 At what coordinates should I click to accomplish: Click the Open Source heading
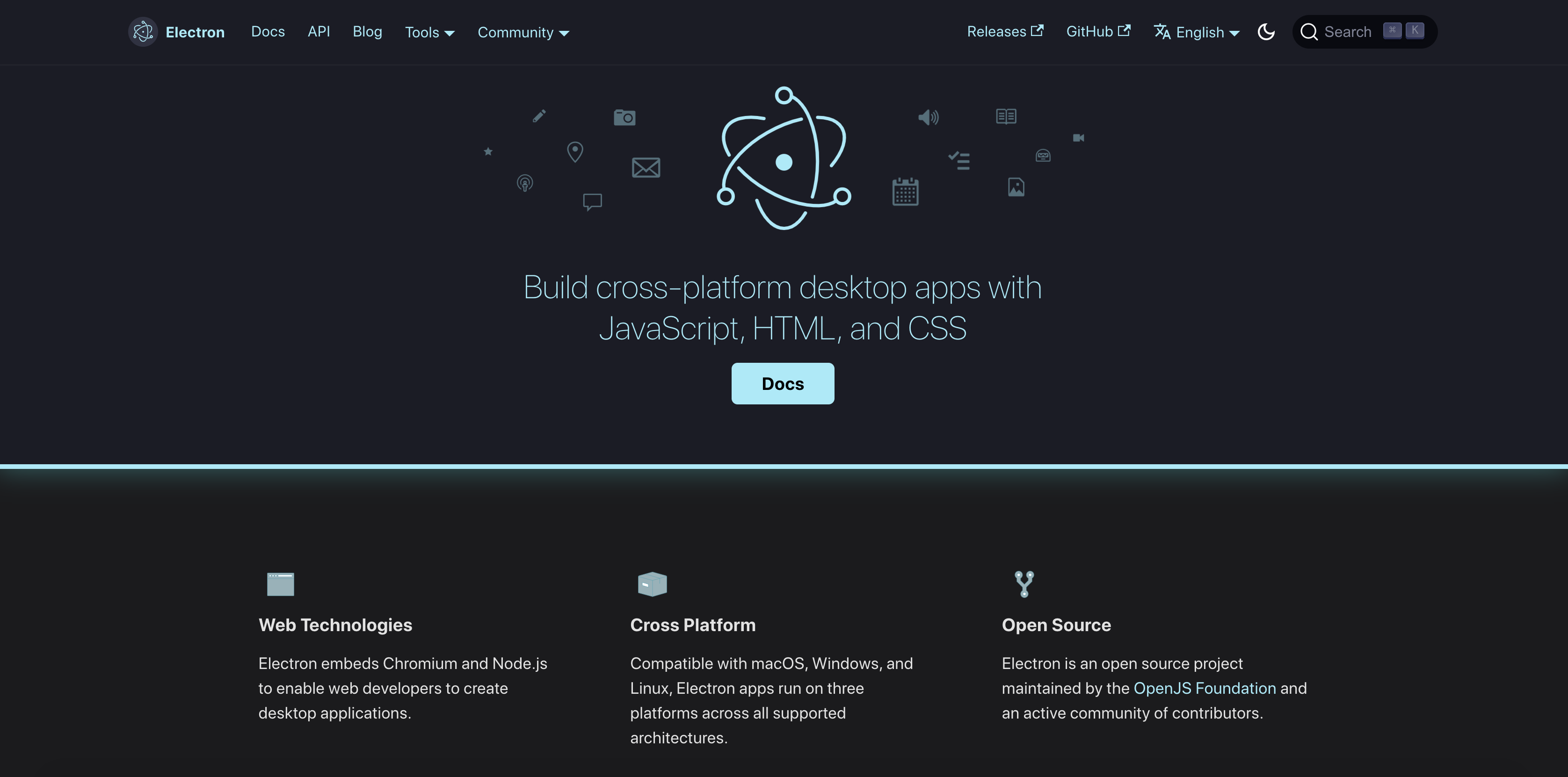[x=1056, y=625]
